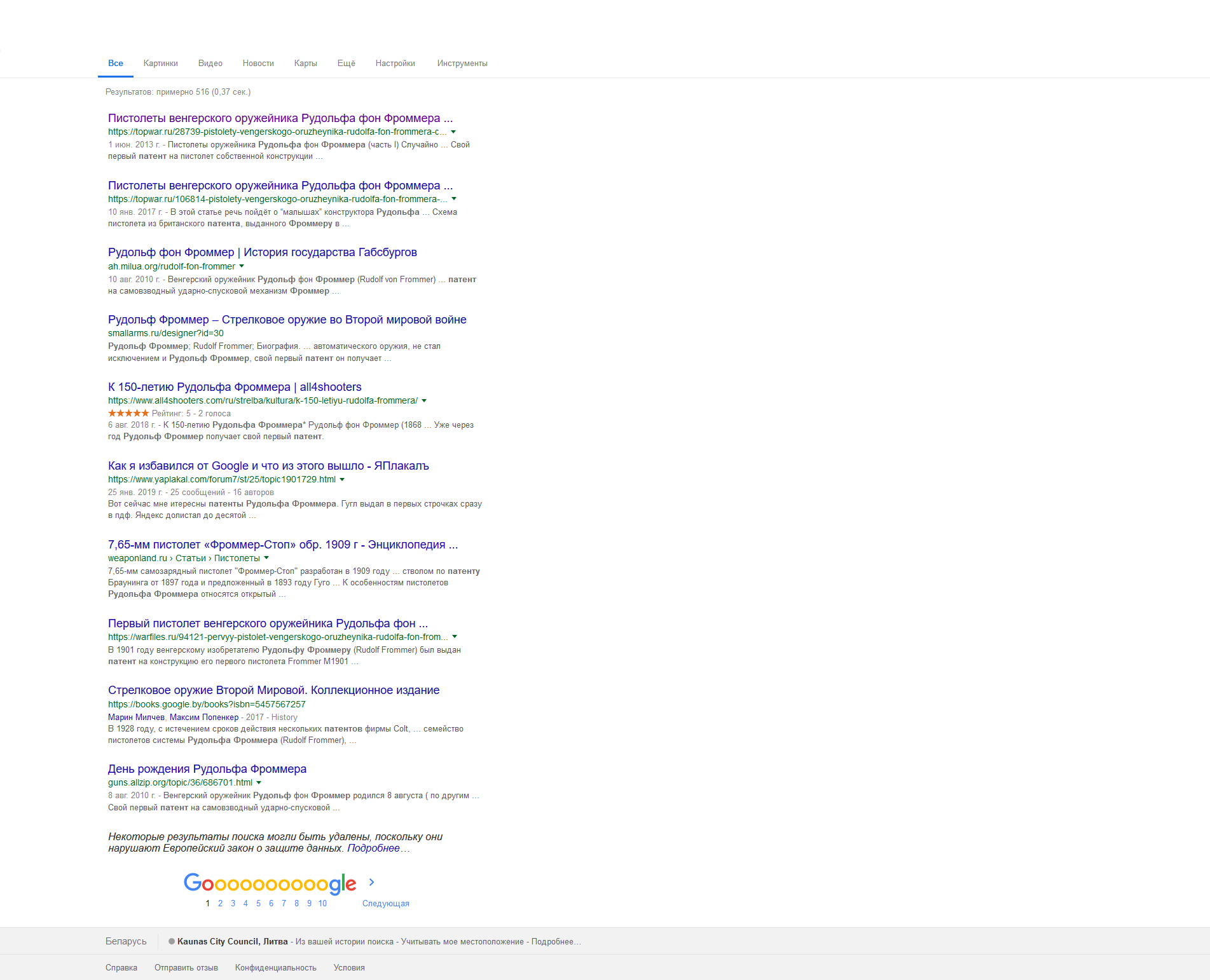Screen dimensions: 1210x980
Task: Click the 'Результатов: примерно 516' stats text
Action: [178, 92]
